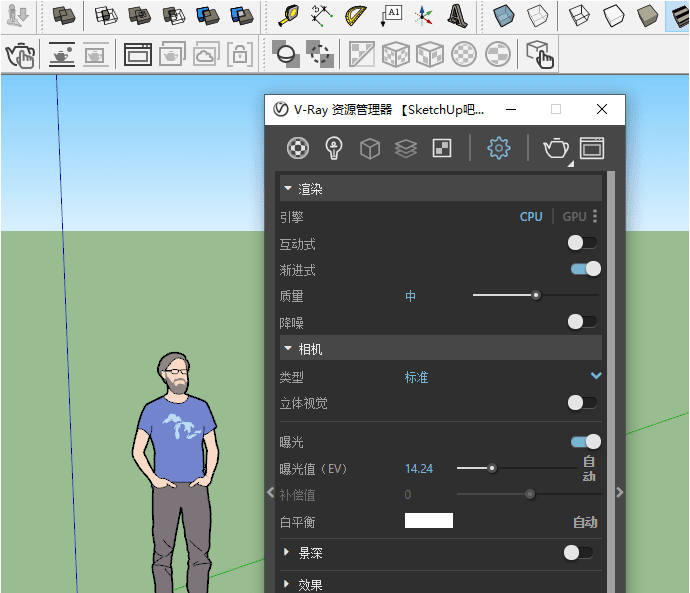Click the Asset Editor vertical scrollbar
Image resolution: width=690 pixels, height=593 pixels.
(x=611, y=382)
